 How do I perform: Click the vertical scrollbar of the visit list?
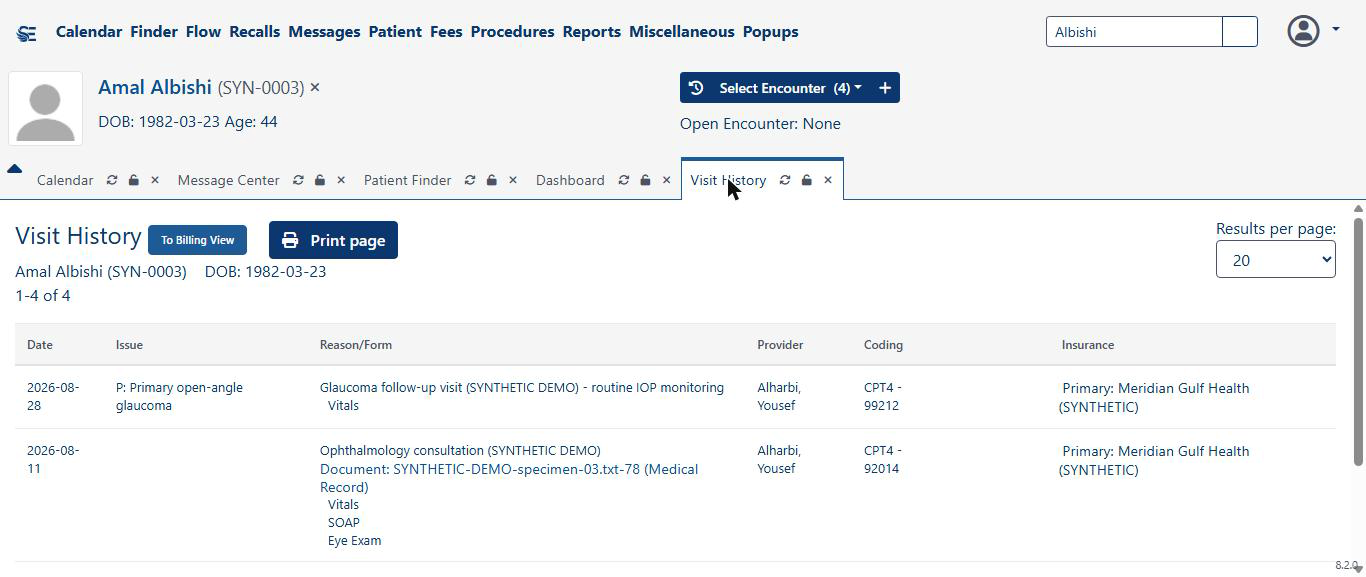pyautogui.click(x=1358, y=340)
